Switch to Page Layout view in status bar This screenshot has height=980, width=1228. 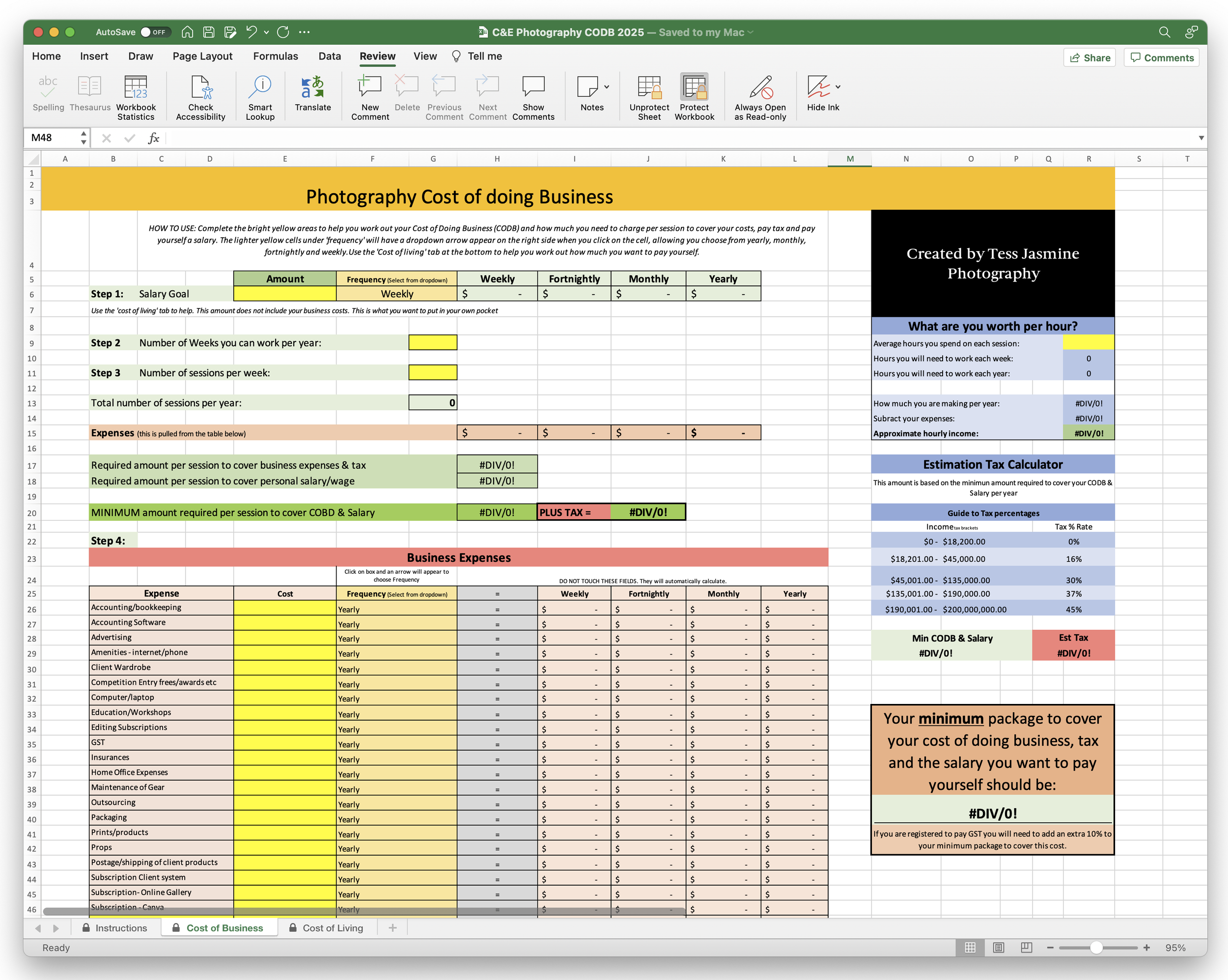pyautogui.click(x=999, y=948)
